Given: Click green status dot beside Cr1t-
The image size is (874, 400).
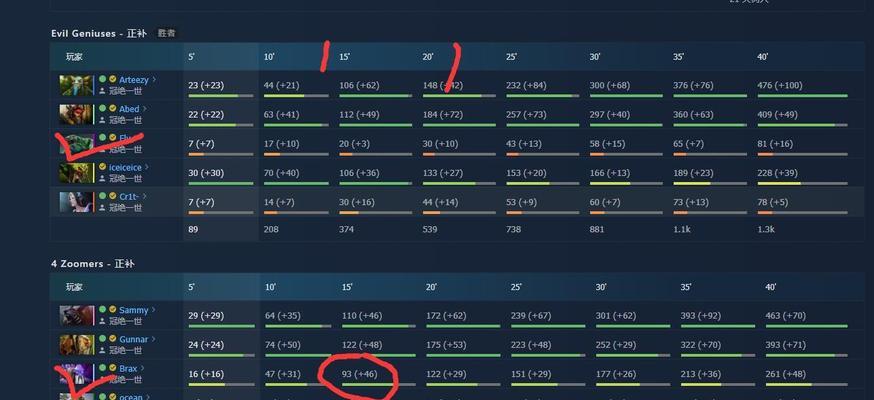Looking at the screenshot, I should pos(103,196).
